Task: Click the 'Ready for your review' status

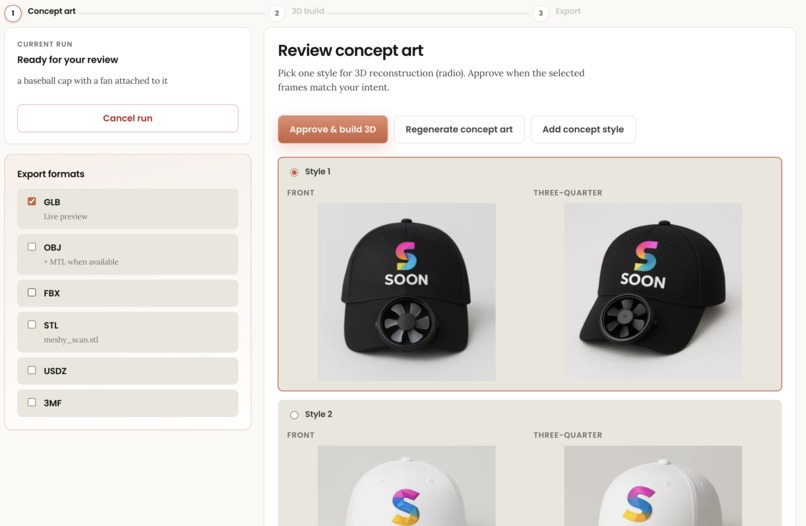Action: coord(68,60)
